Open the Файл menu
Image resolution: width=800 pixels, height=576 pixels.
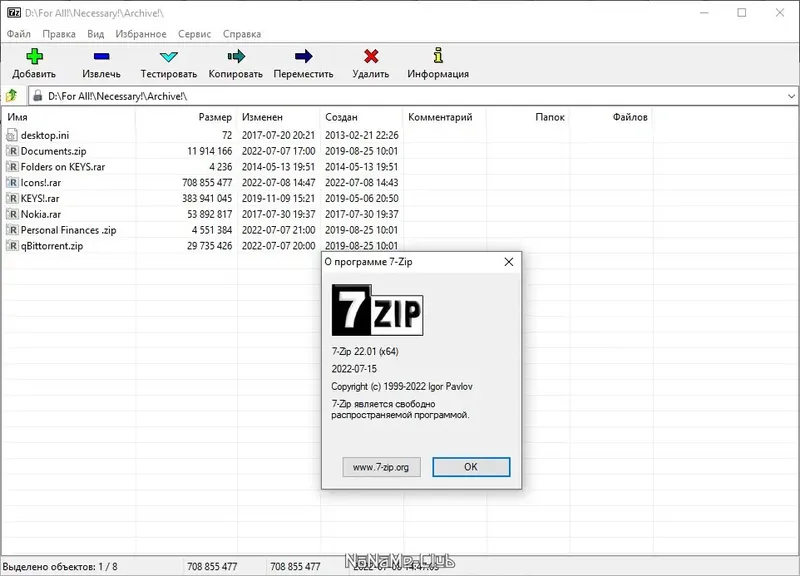coord(18,34)
